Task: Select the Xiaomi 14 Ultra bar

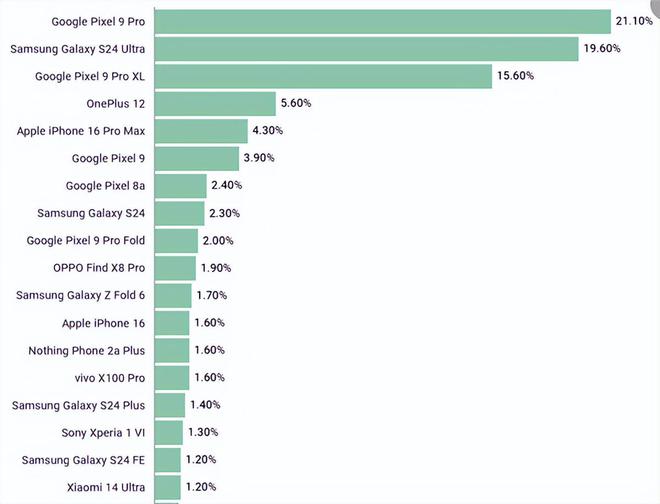Action: coord(168,487)
